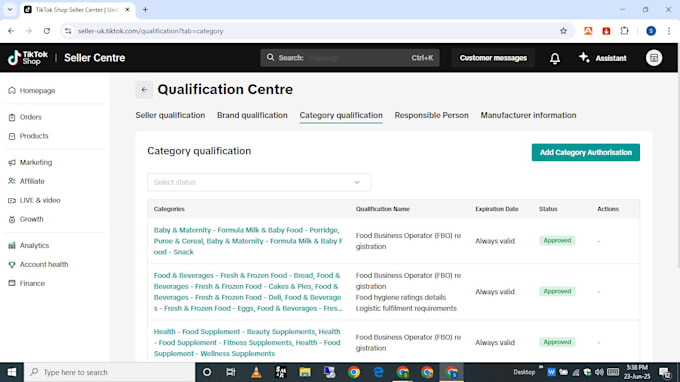Click Always valid in Baby & Maternity row
The width and height of the screenshot is (680, 382).
tap(495, 241)
